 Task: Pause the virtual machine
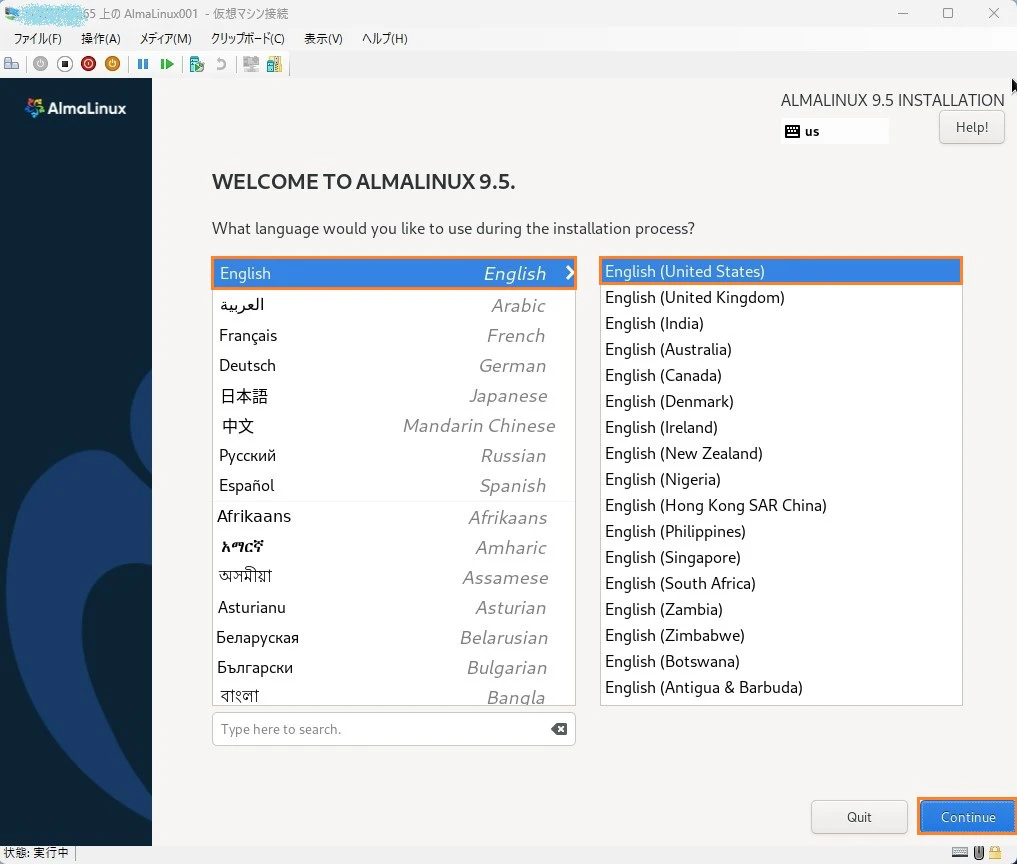tap(143, 64)
